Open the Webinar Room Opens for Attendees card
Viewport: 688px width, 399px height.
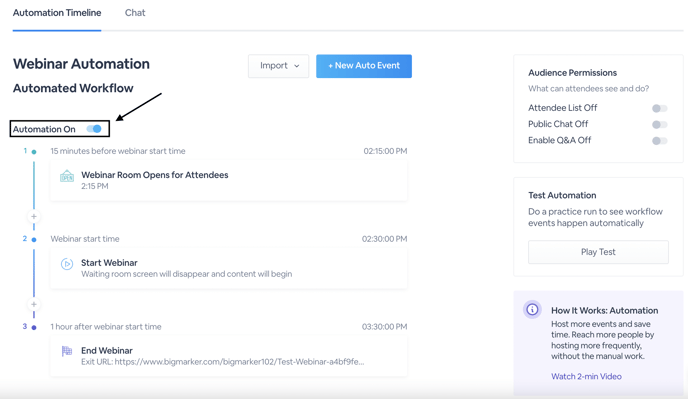click(229, 180)
